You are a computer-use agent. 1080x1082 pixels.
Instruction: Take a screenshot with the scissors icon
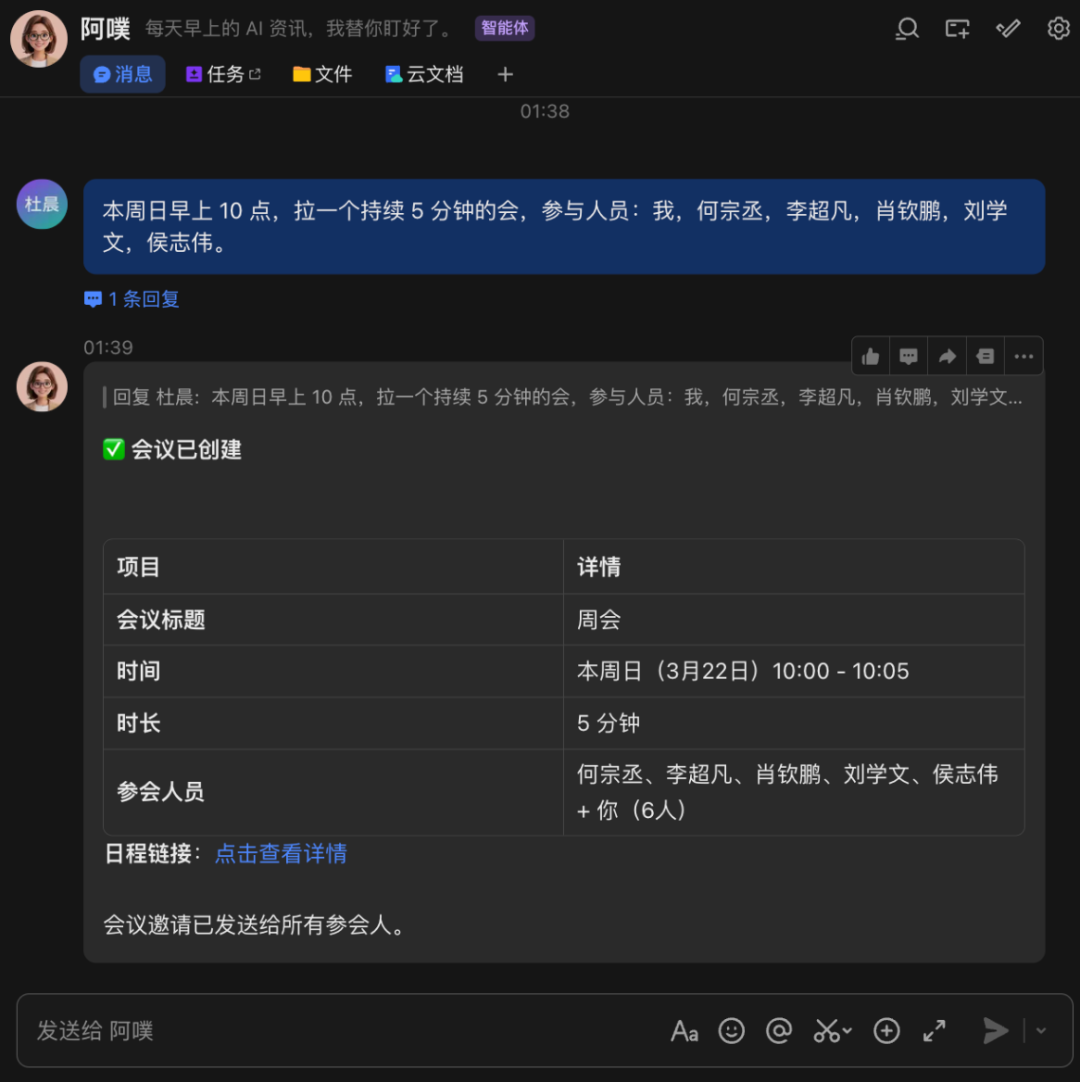826,1031
